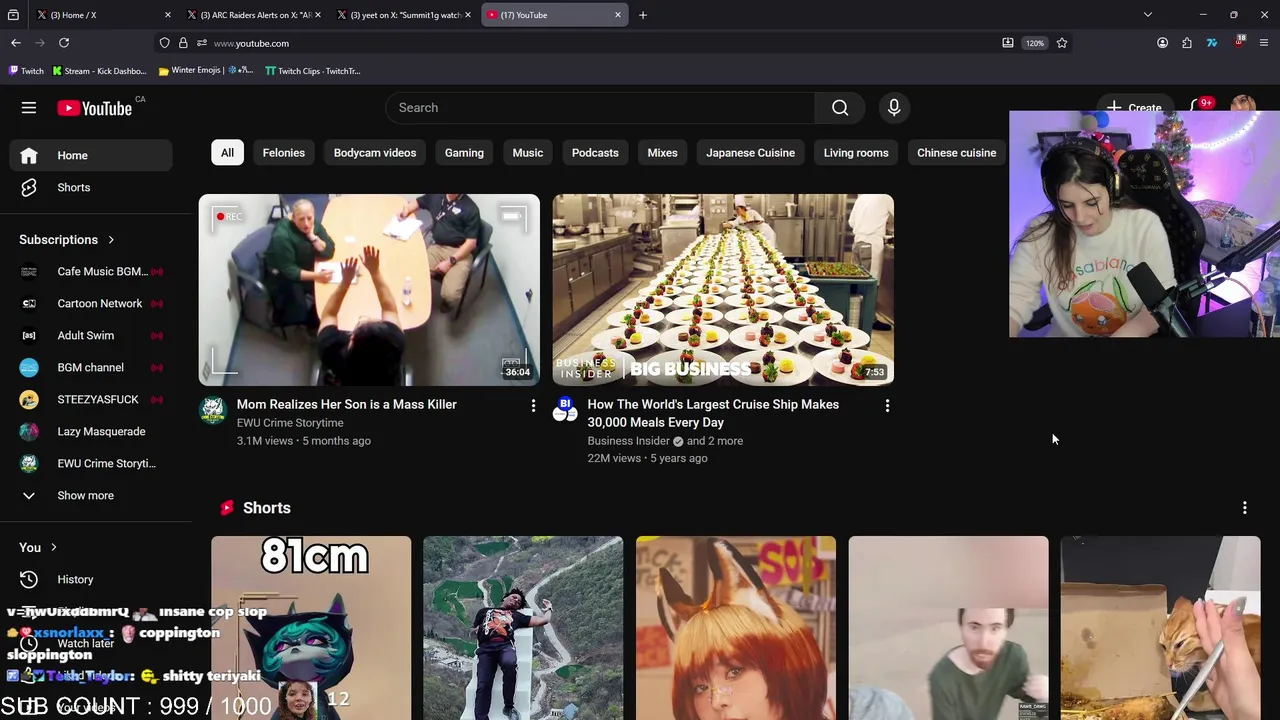Expand Show more subscriptions
Viewport: 1280px width, 720px height.
click(x=91, y=495)
